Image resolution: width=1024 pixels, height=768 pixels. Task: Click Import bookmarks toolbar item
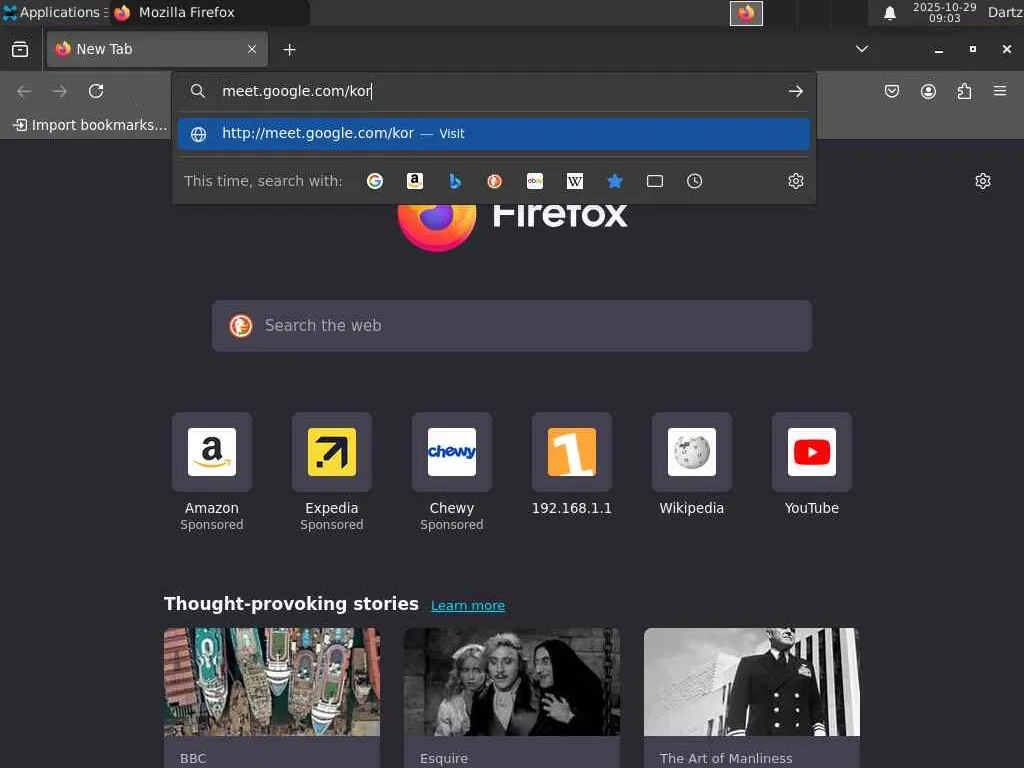click(90, 125)
